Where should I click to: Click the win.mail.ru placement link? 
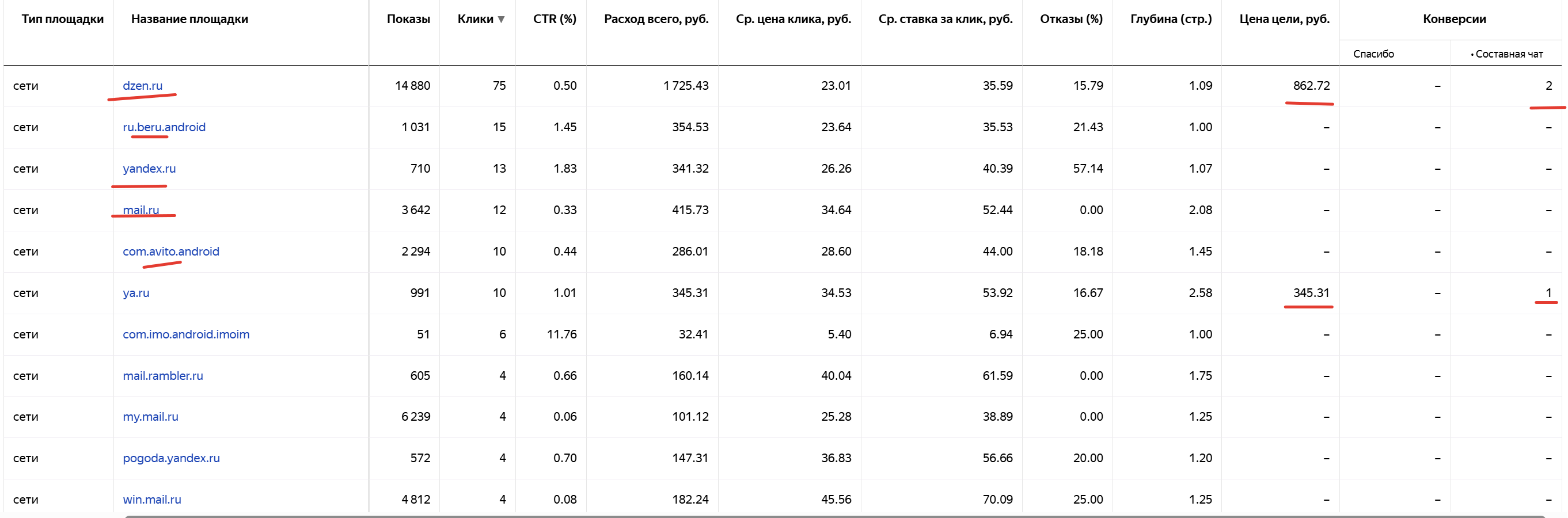(x=151, y=499)
